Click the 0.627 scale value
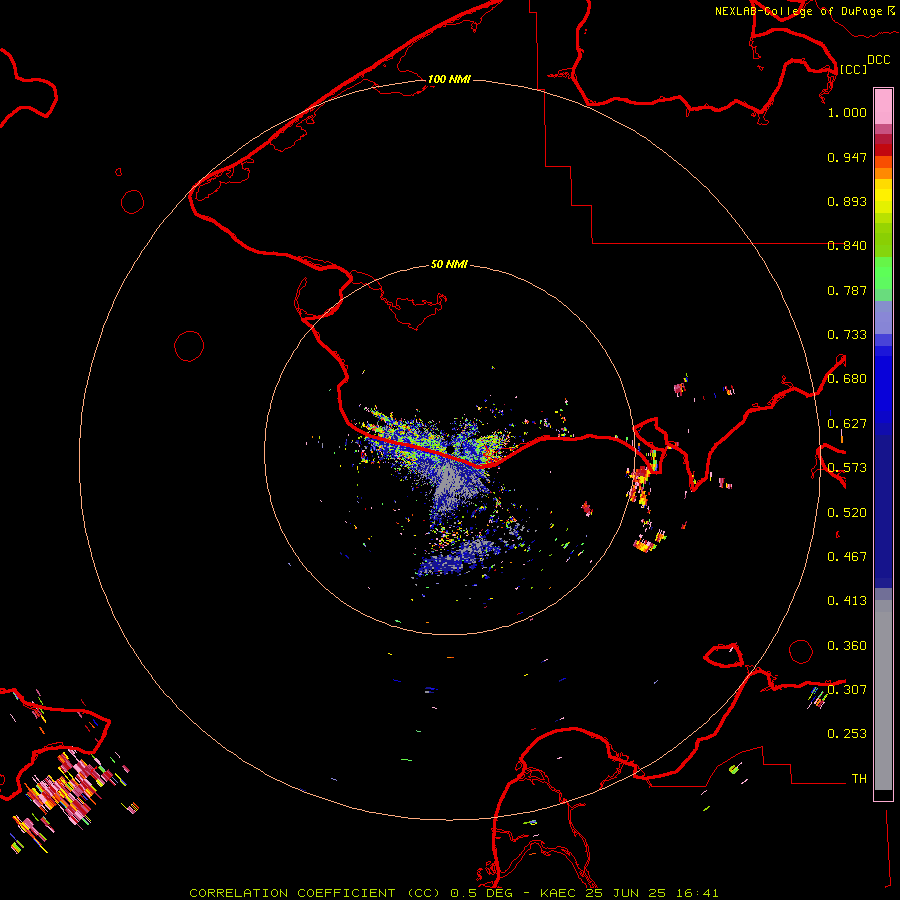Screen dimensions: 900x900 pyautogui.click(x=847, y=424)
